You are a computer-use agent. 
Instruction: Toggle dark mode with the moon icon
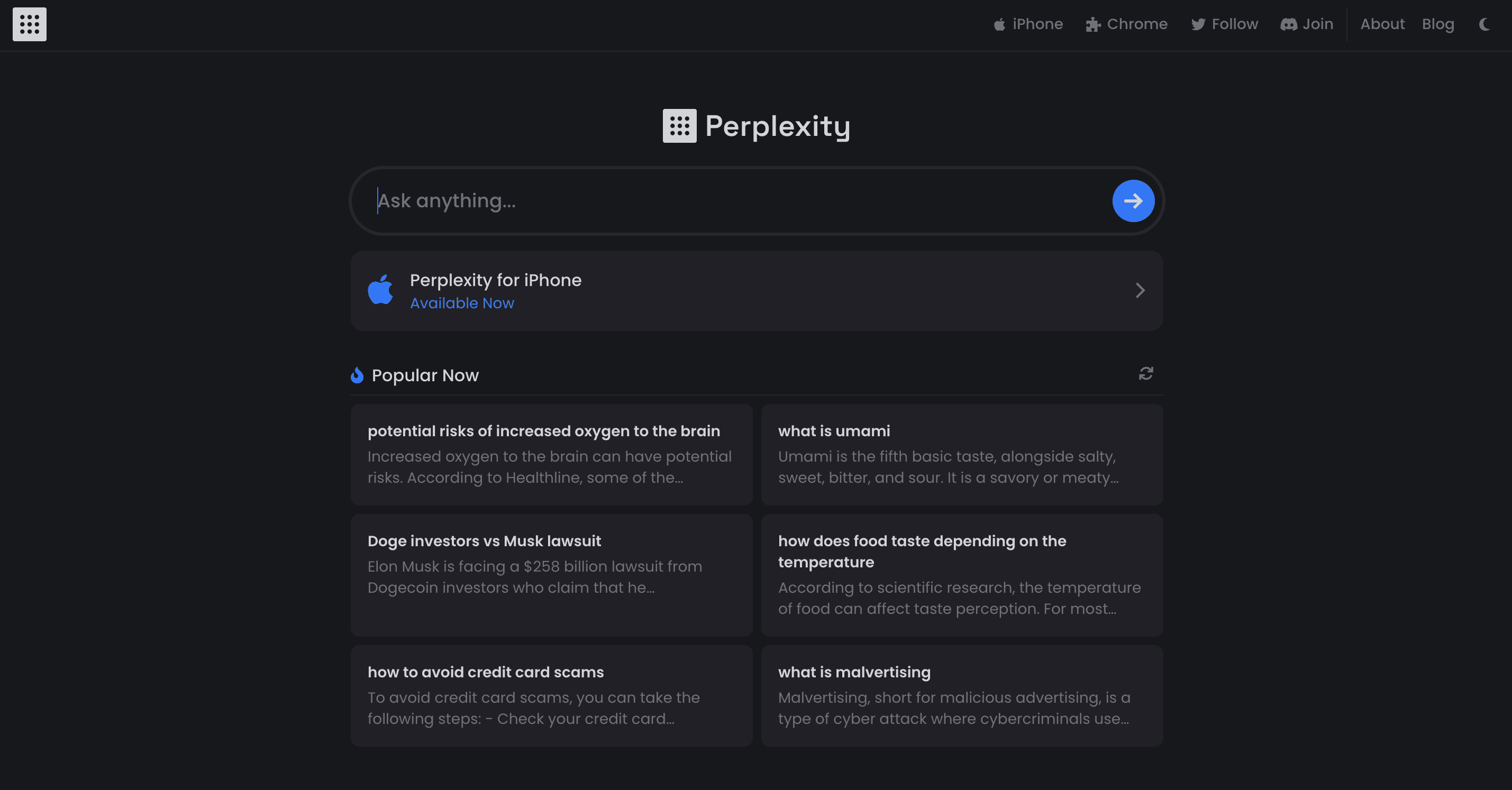coord(1484,25)
